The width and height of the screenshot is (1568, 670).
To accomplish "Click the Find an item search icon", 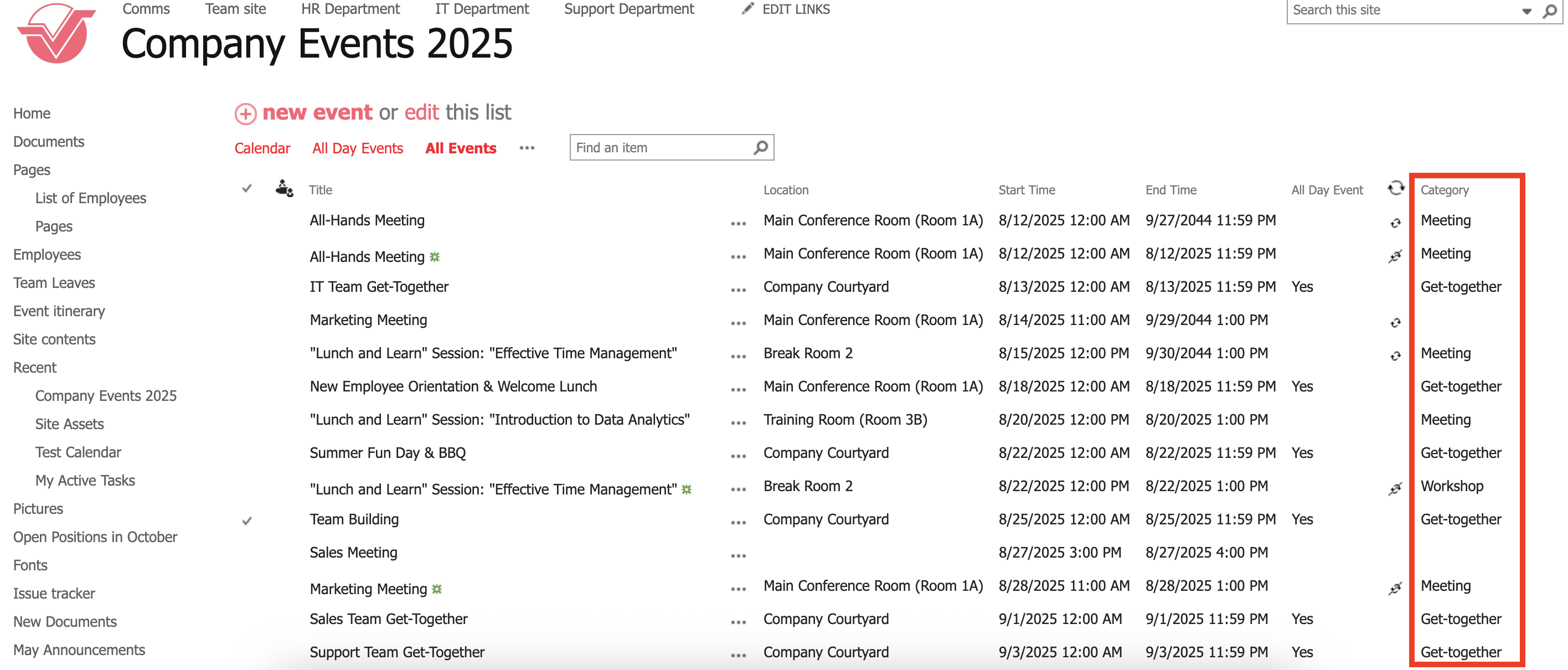I will pyautogui.click(x=760, y=148).
